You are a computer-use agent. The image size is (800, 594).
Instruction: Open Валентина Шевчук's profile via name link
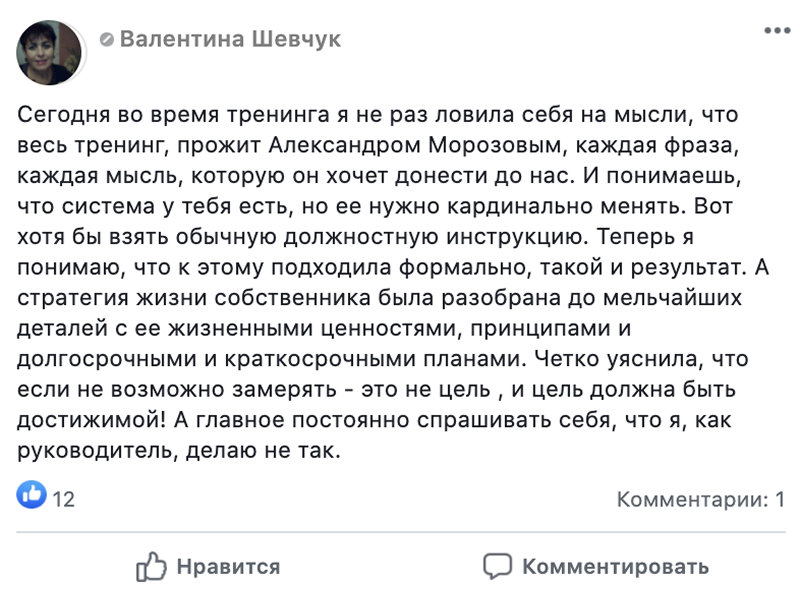[230, 39]
